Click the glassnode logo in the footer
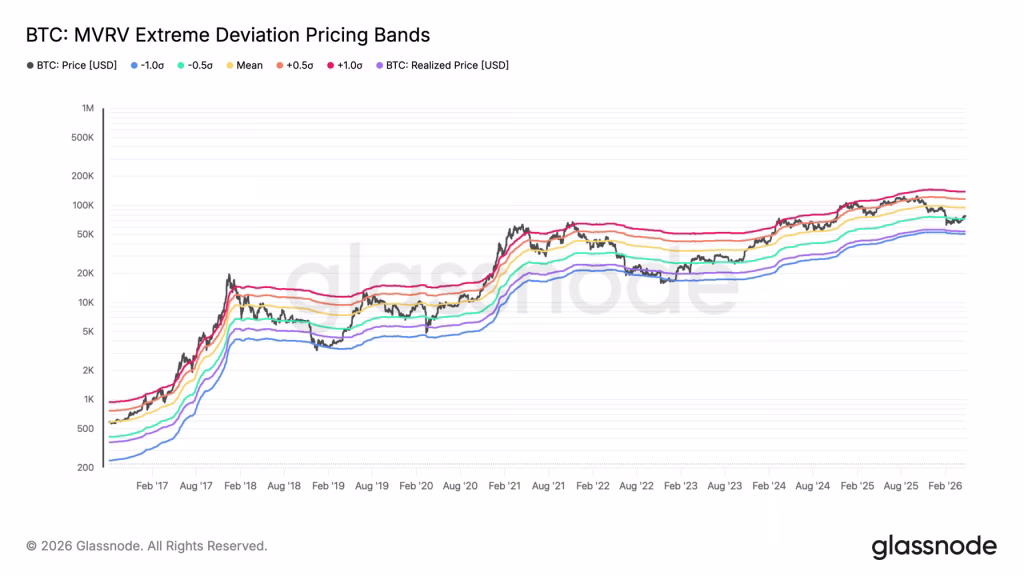This screenshot has height=576, width=1024. coord(934,546)
